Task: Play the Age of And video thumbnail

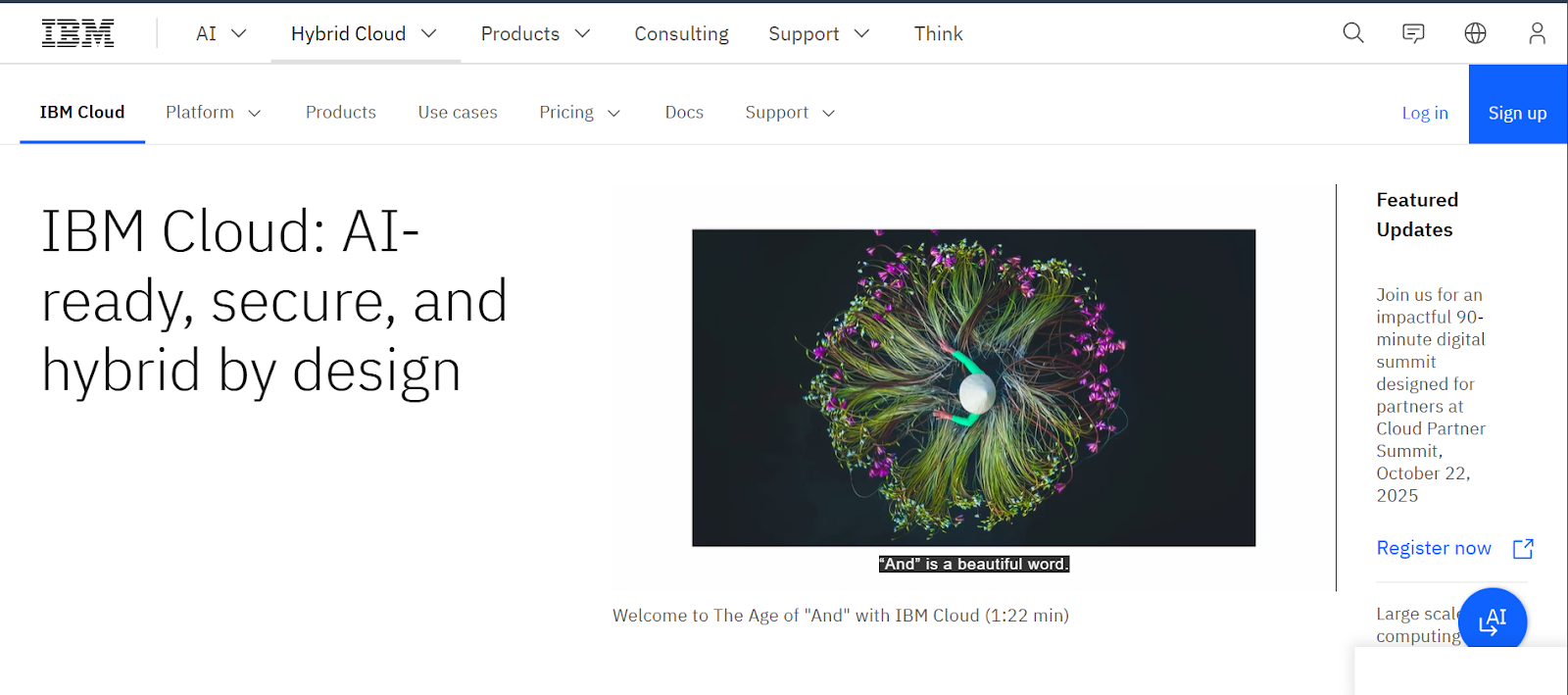Action: pyautogui.click(x=973, y=387)
